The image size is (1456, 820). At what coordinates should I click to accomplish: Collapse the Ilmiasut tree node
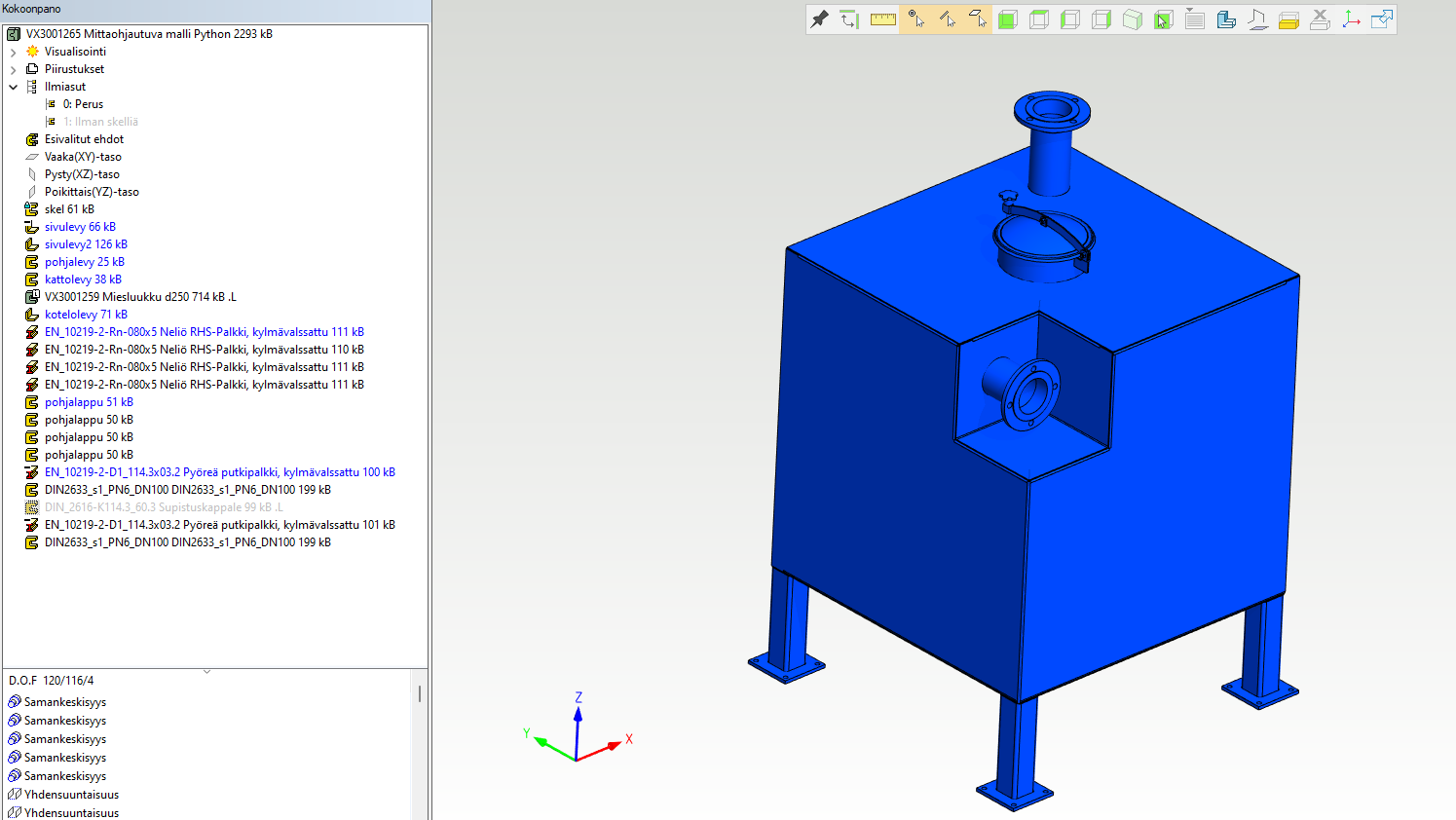point(14,87)
